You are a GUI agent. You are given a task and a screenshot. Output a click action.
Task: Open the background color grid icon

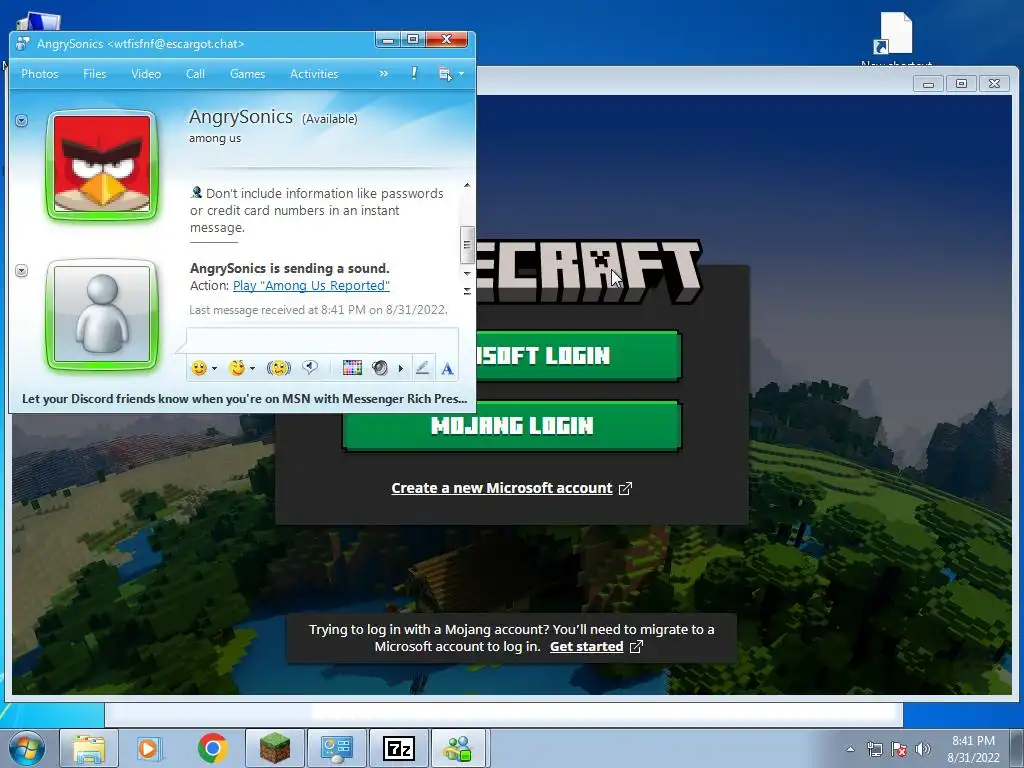[x=352, y=368]
